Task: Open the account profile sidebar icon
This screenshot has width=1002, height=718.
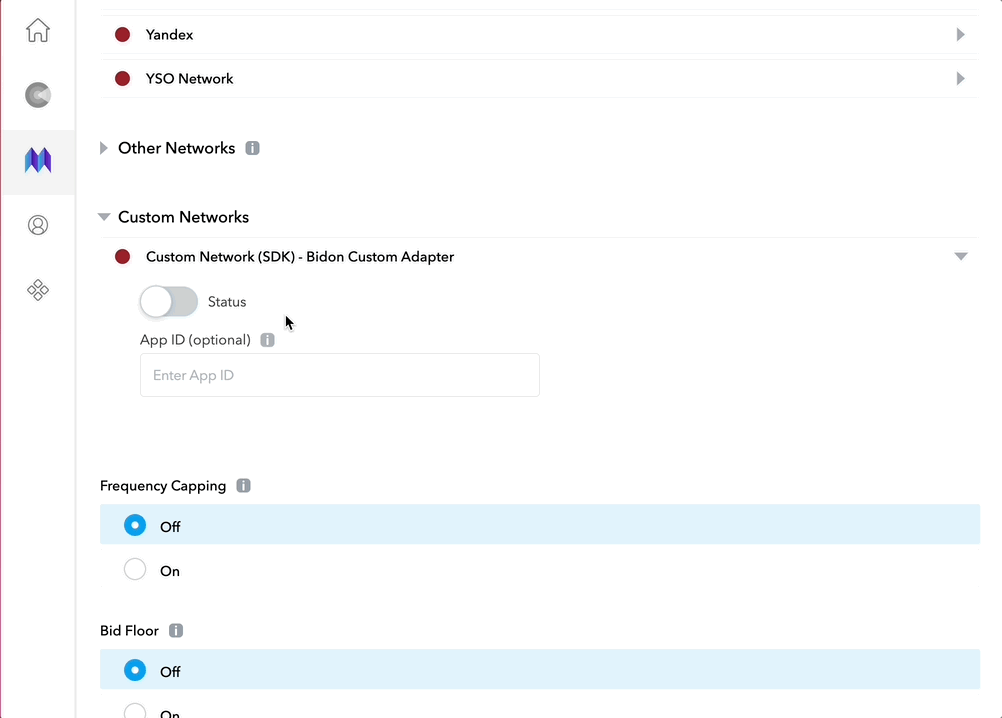Action: click(x=38, y=225)
